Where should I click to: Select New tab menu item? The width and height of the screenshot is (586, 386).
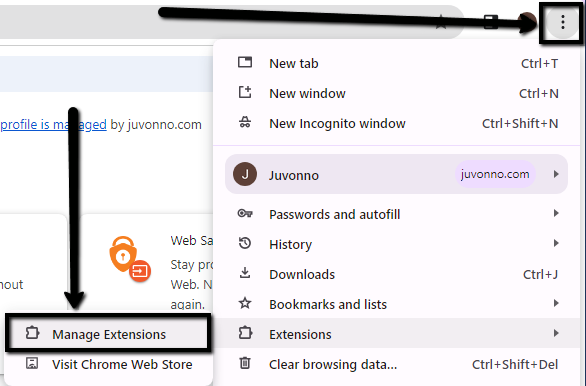point(397,64)
